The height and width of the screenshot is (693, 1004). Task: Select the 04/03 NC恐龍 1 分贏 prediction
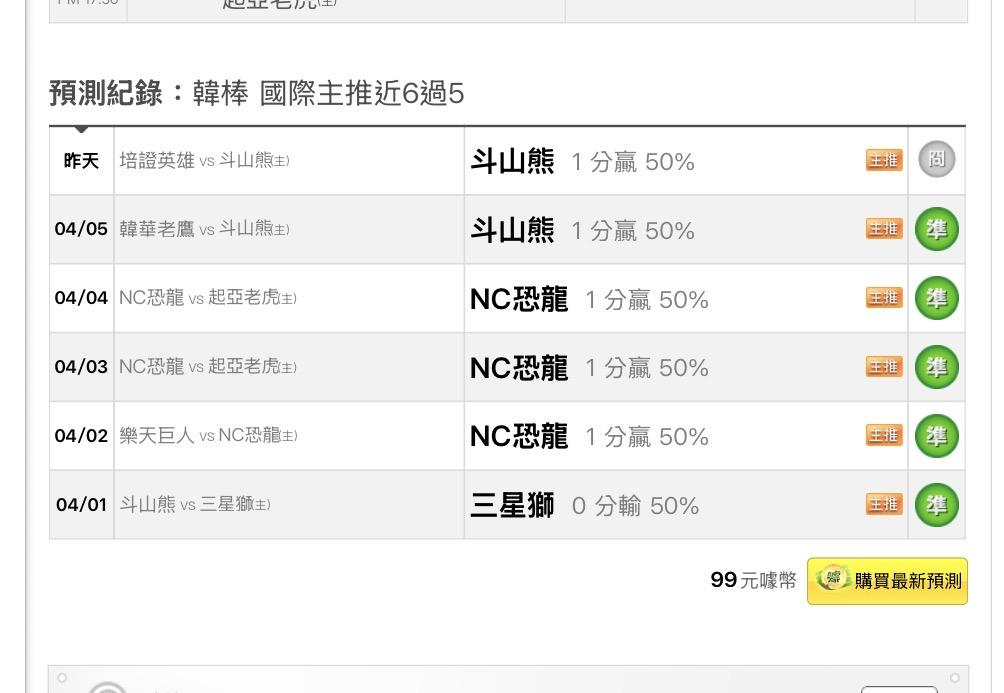coord(588,368)
